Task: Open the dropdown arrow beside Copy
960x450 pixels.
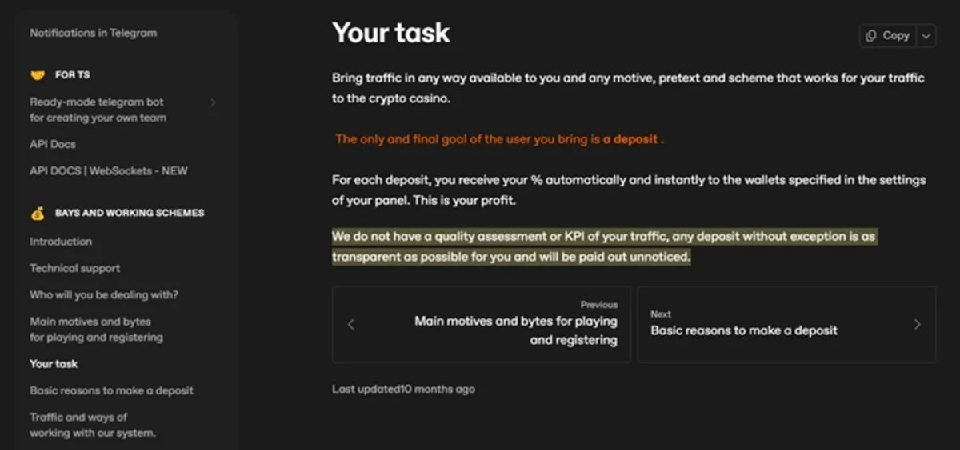Action: coord(925,36)
